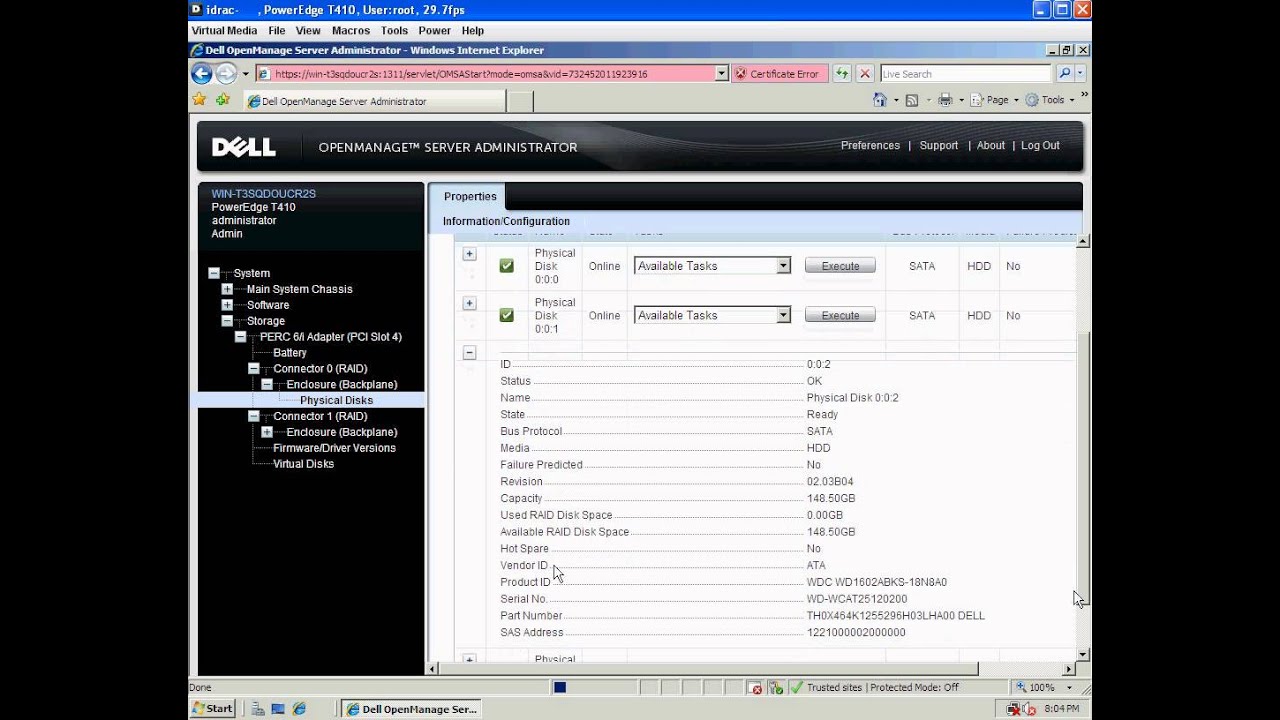Refresh the page with the green arrows icon

pos(842,73)
